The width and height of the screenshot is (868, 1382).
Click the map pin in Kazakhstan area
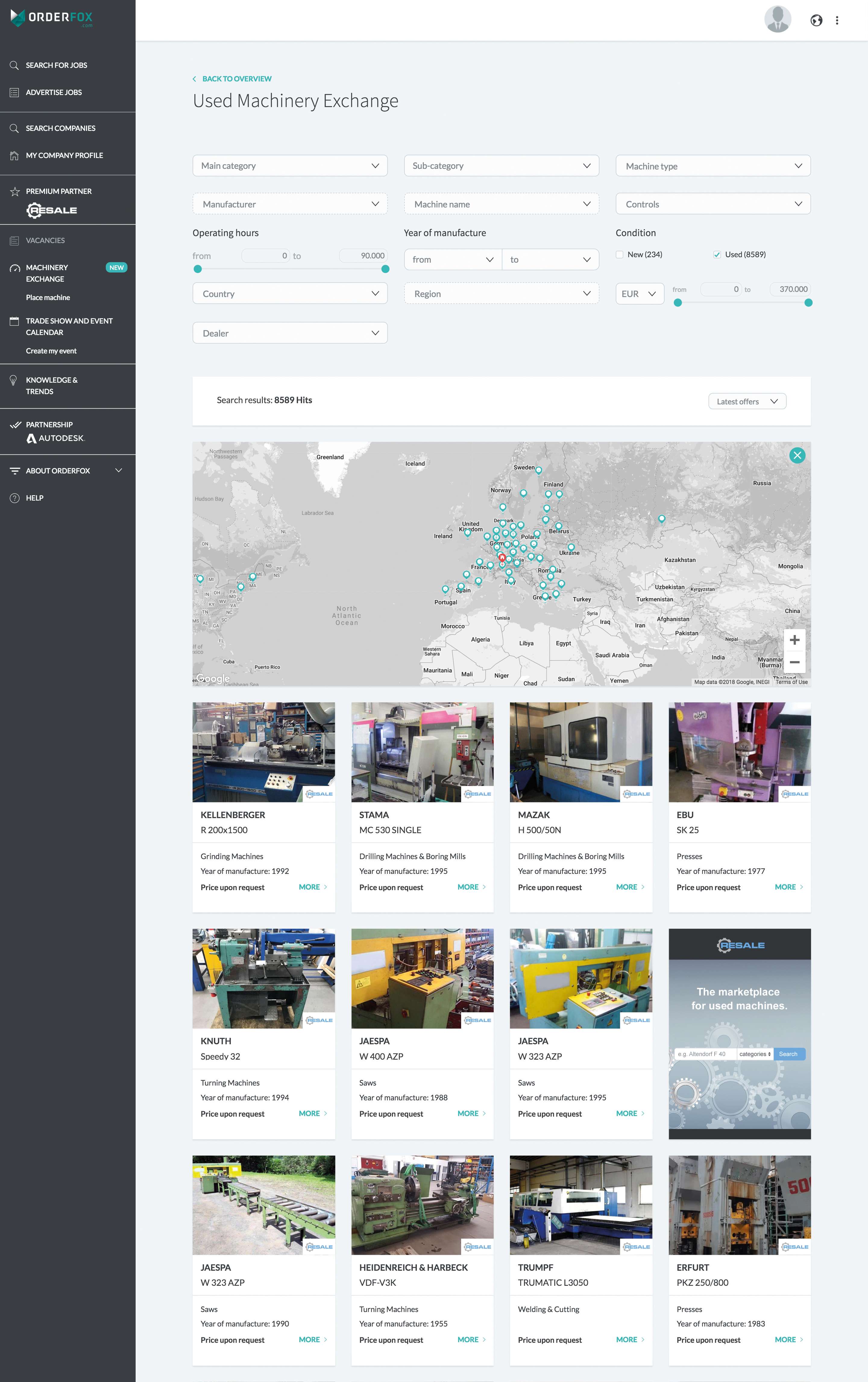point(662,519)
